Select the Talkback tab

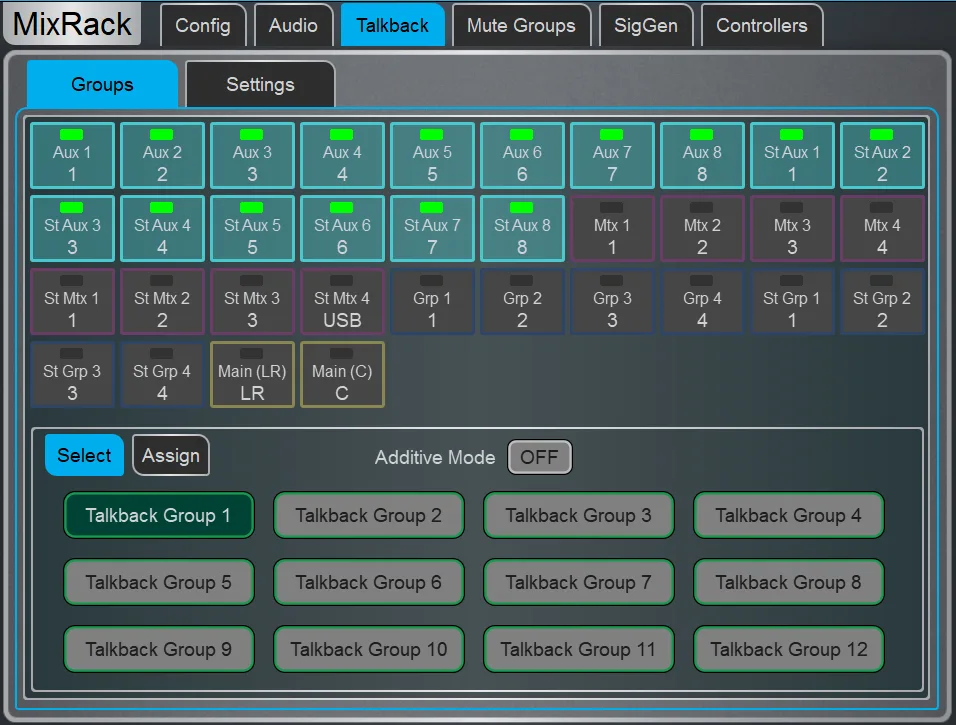point(392,26)
